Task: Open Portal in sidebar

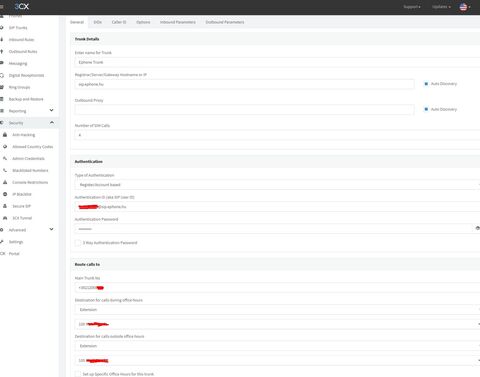Action: coord(14,254)
